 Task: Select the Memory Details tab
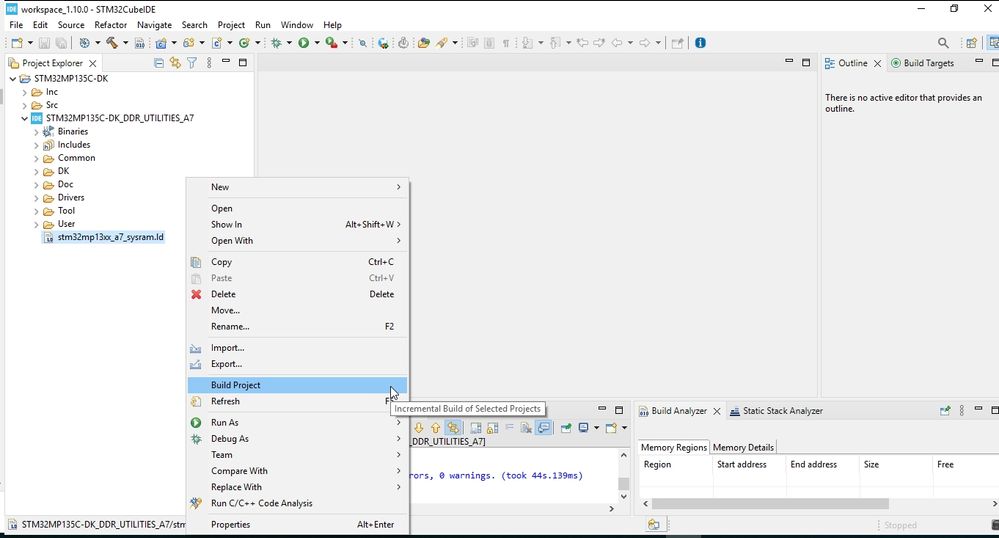[743, 447]
